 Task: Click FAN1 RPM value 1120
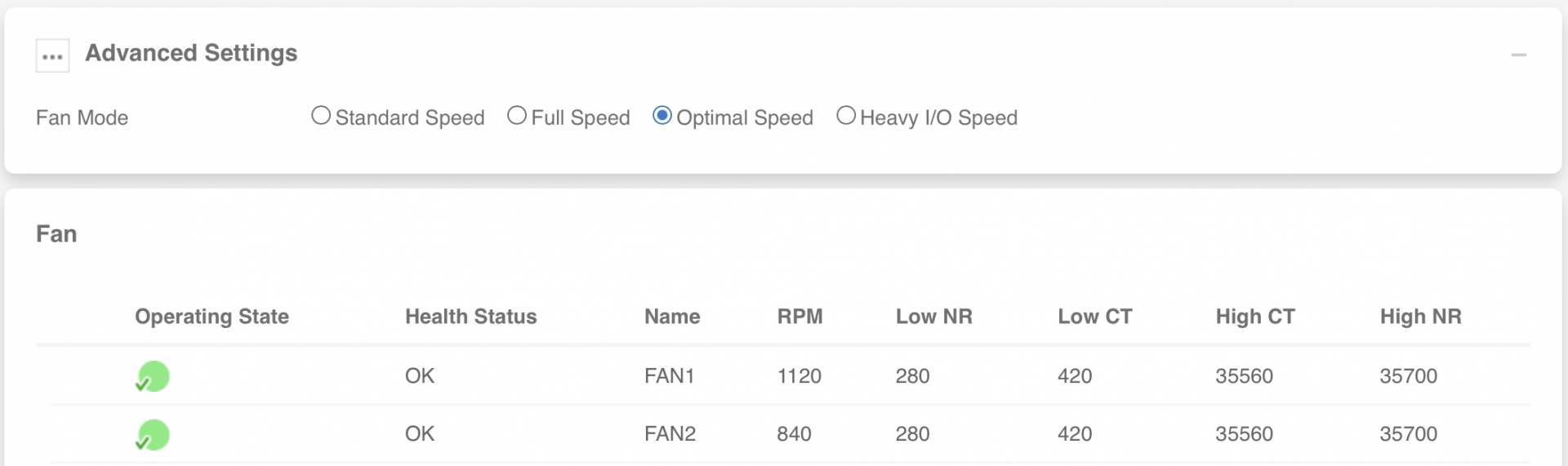pos(799,376)
